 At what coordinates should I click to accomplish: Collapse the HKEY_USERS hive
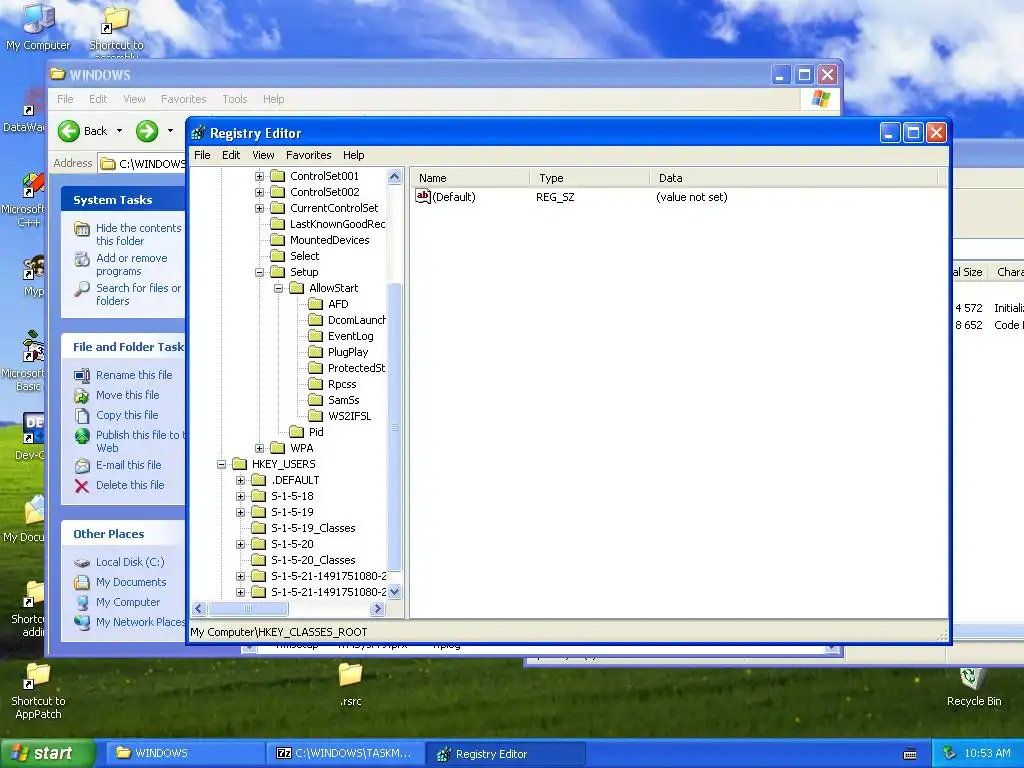pos(221,464)
